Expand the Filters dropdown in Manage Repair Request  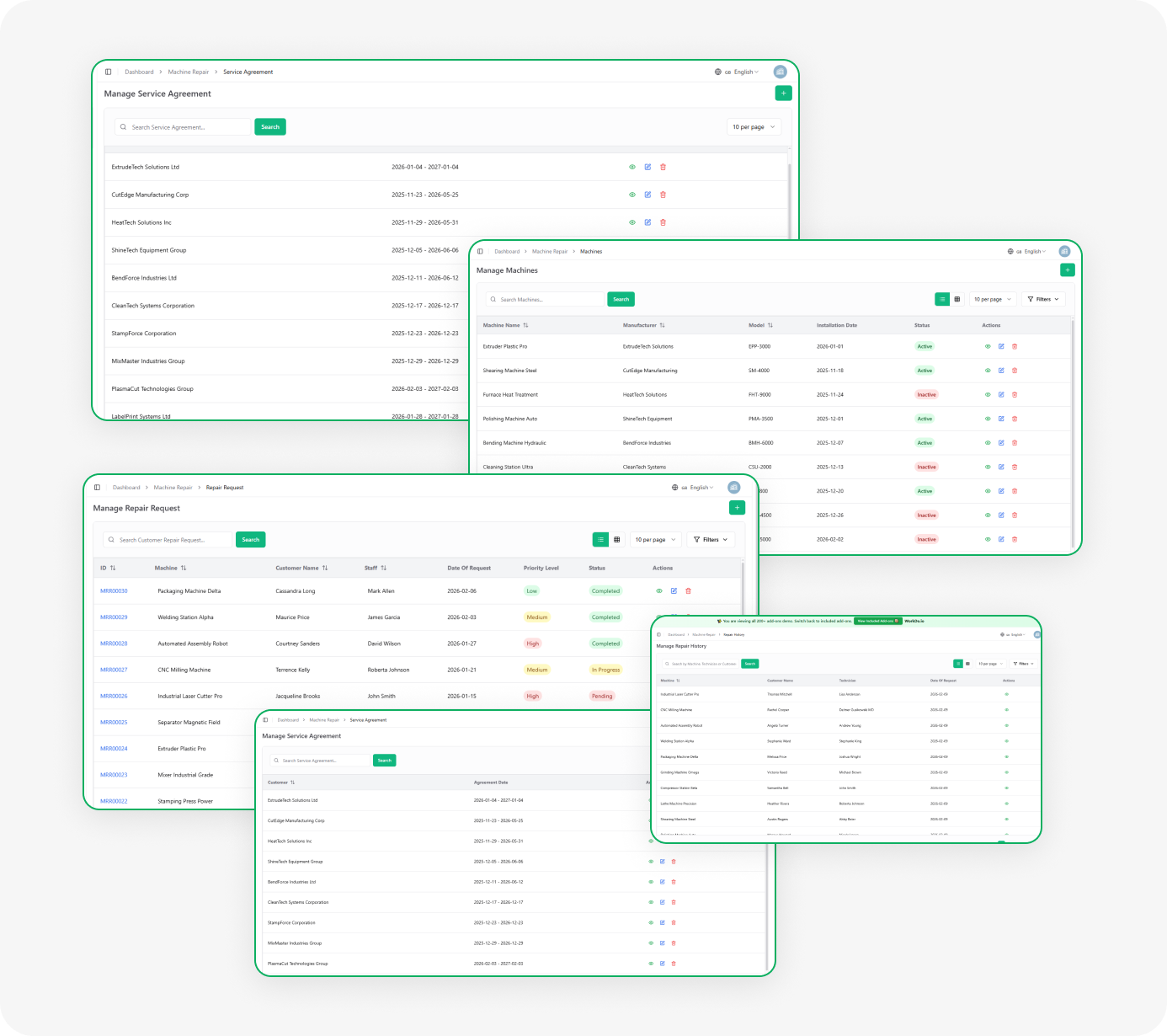pyautogui.click(x=711, y=540)
